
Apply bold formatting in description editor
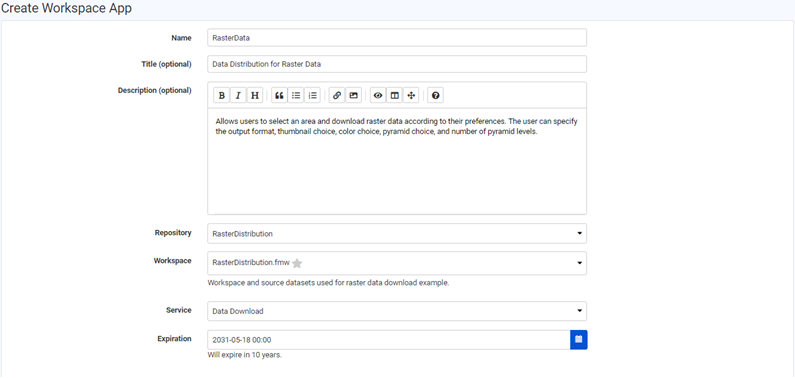(222, 95)
